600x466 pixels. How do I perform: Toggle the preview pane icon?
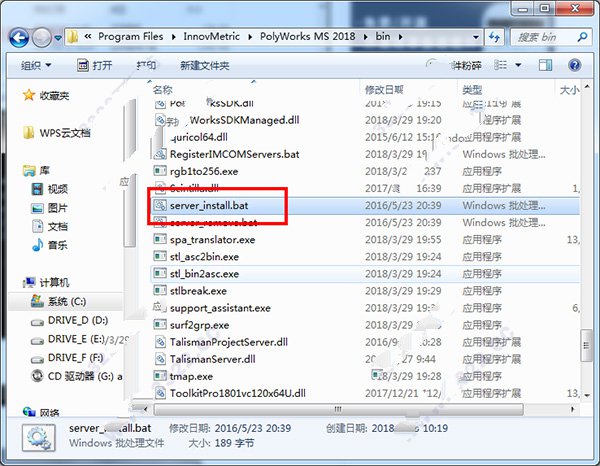(545, 65)
